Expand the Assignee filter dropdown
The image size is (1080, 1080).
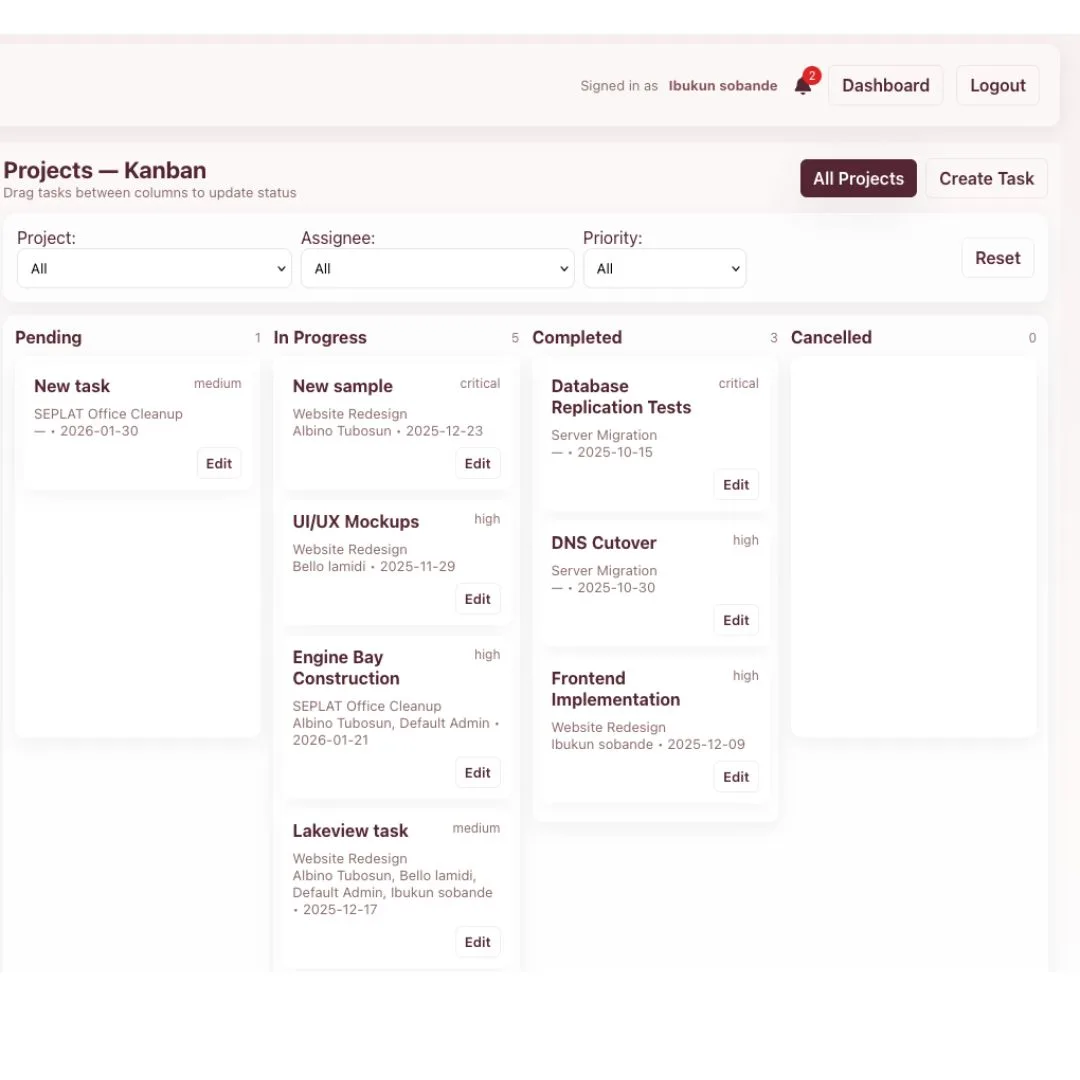[x=437, y=269]
